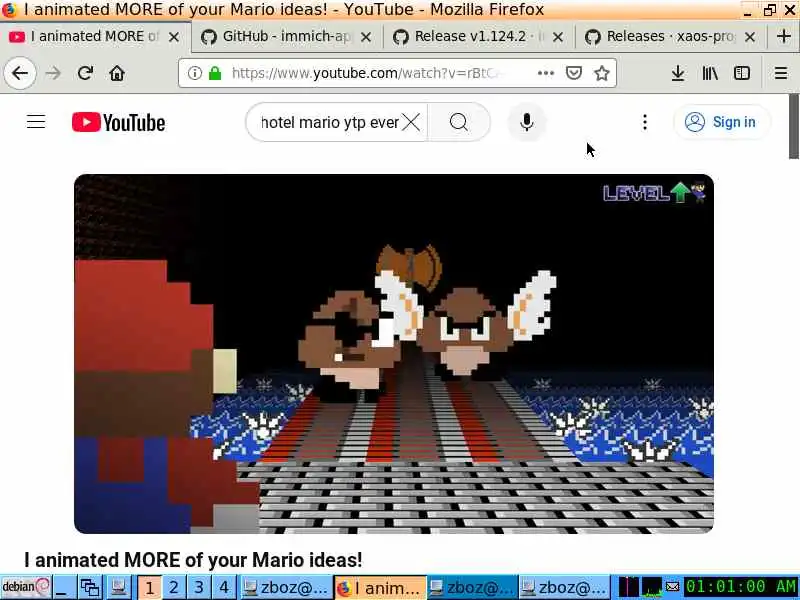
Task: Close the Release v1.124.2 tab
Action: [x=558, y=37]
